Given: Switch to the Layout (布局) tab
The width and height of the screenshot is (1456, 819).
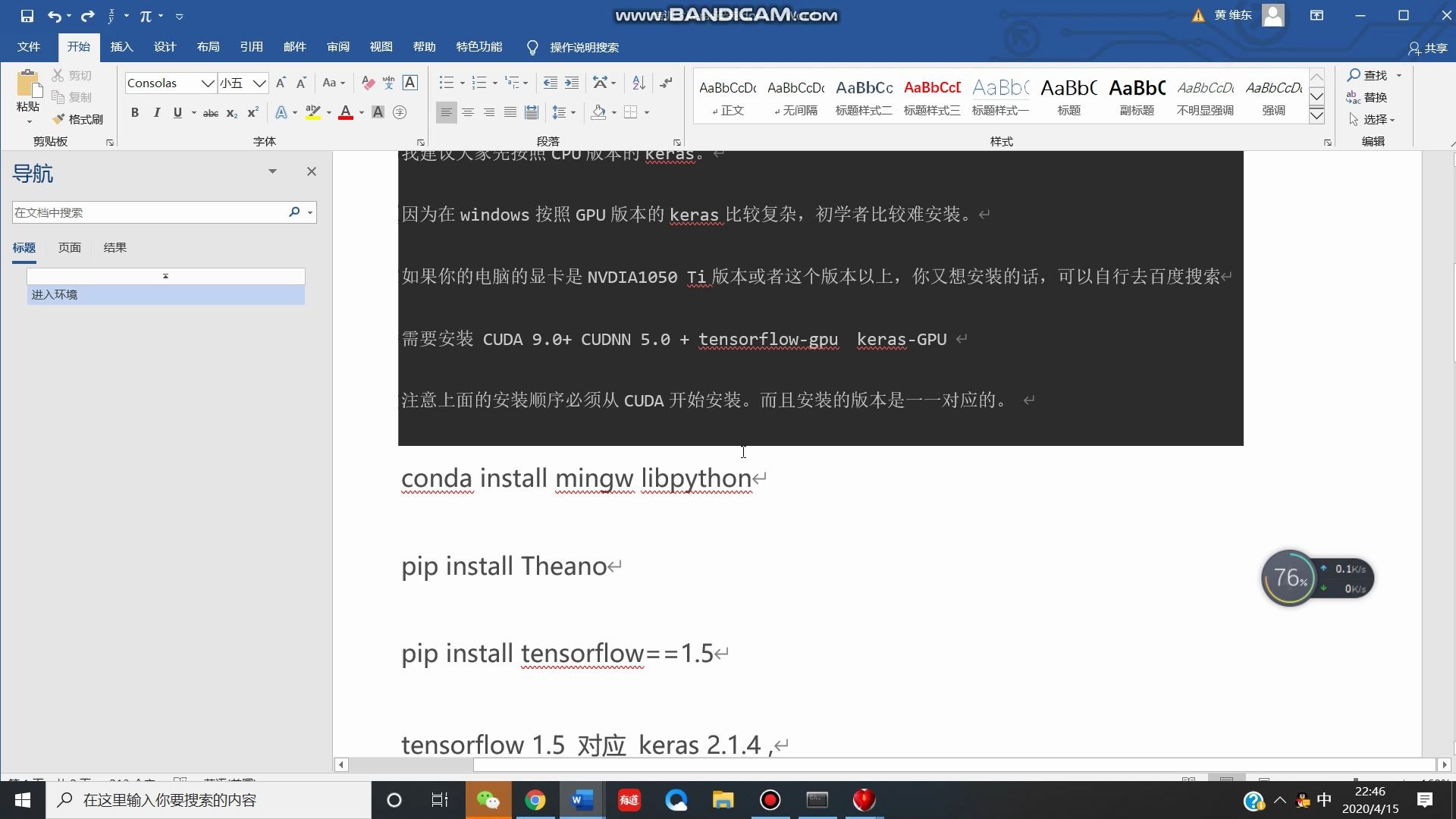Looking at the screenshot, I should (x=208, y=47).
